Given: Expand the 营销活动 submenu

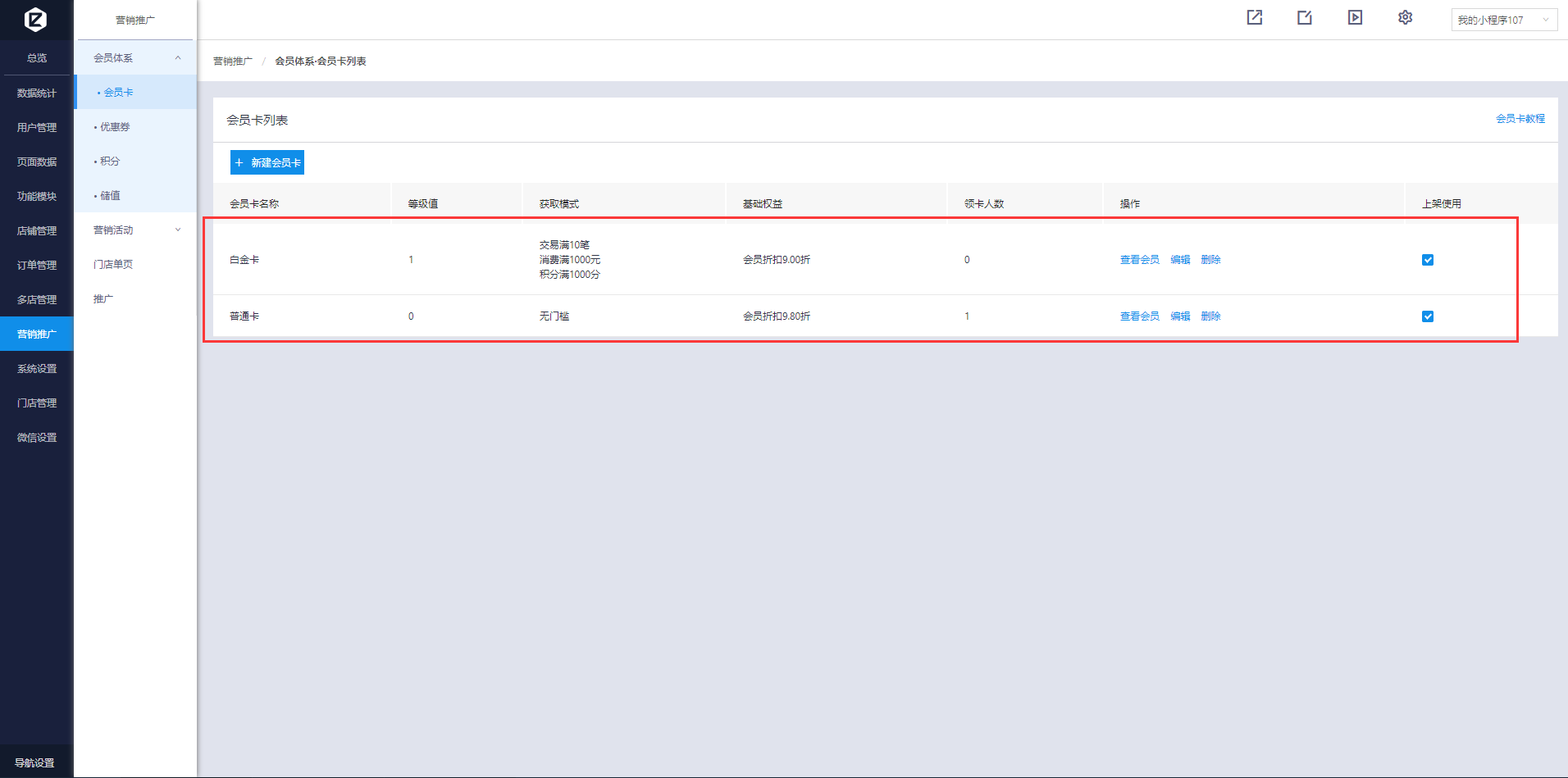Looking at the screenshot, I should (178, 230).
